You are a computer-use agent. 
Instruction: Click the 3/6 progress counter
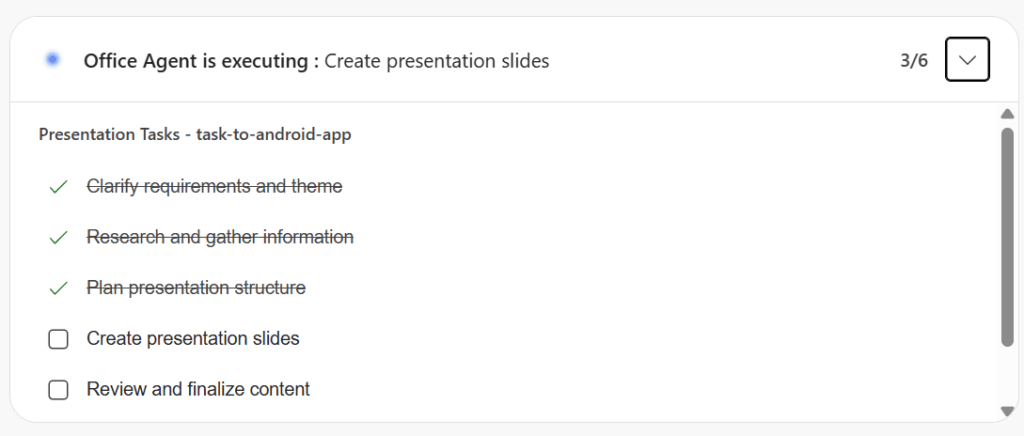click(914, 61)
